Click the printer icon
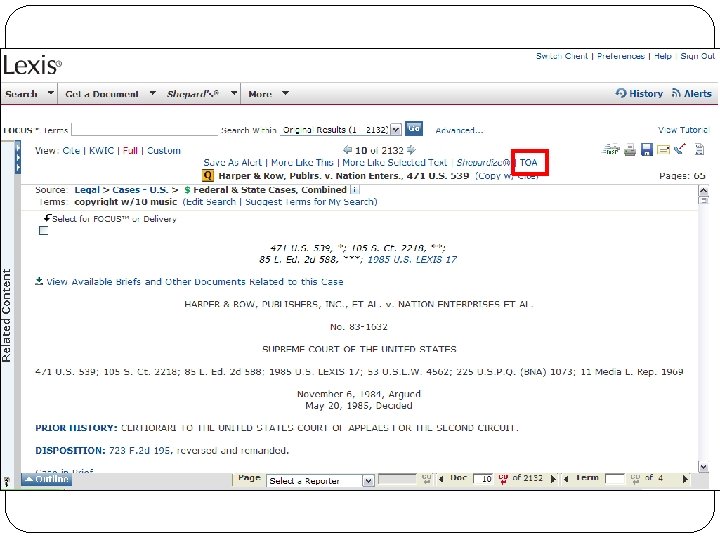This screenshot has width=720, height=540. pyautogui.click(x=630, y=150)
